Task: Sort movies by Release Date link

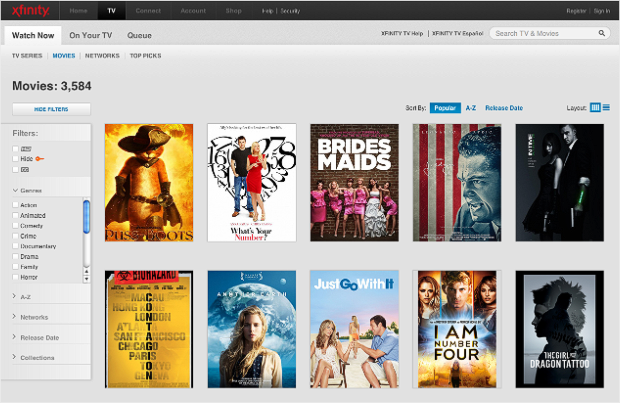Action: pyautogui.click(x=504, y=108)
